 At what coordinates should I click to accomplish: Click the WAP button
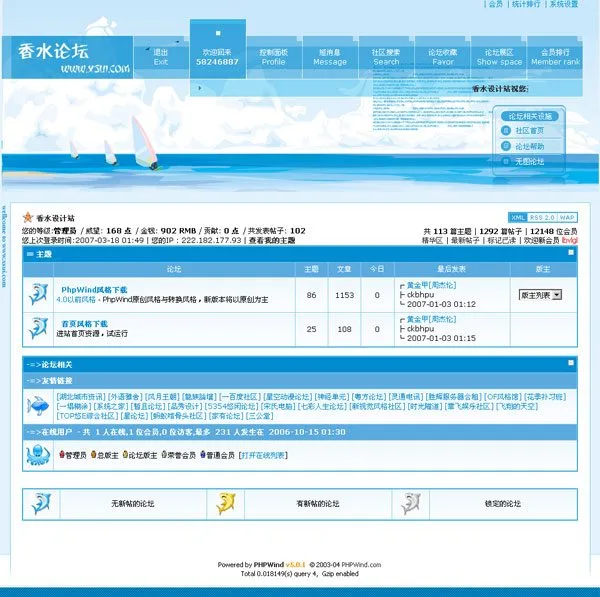pos(567,217)
